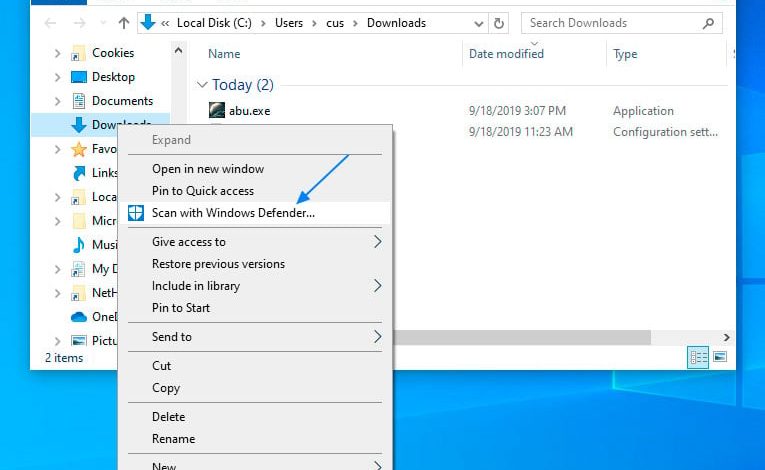Viewport: 765px width, 470px height.
Task: Open the recent locations dropdown arrow
Action: click(x=103, y=23)
